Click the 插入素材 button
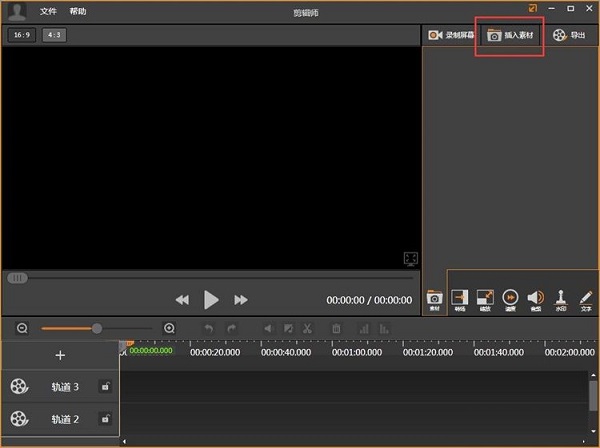Viewport: 600px width, 448px height. click(x=509, y=35)
